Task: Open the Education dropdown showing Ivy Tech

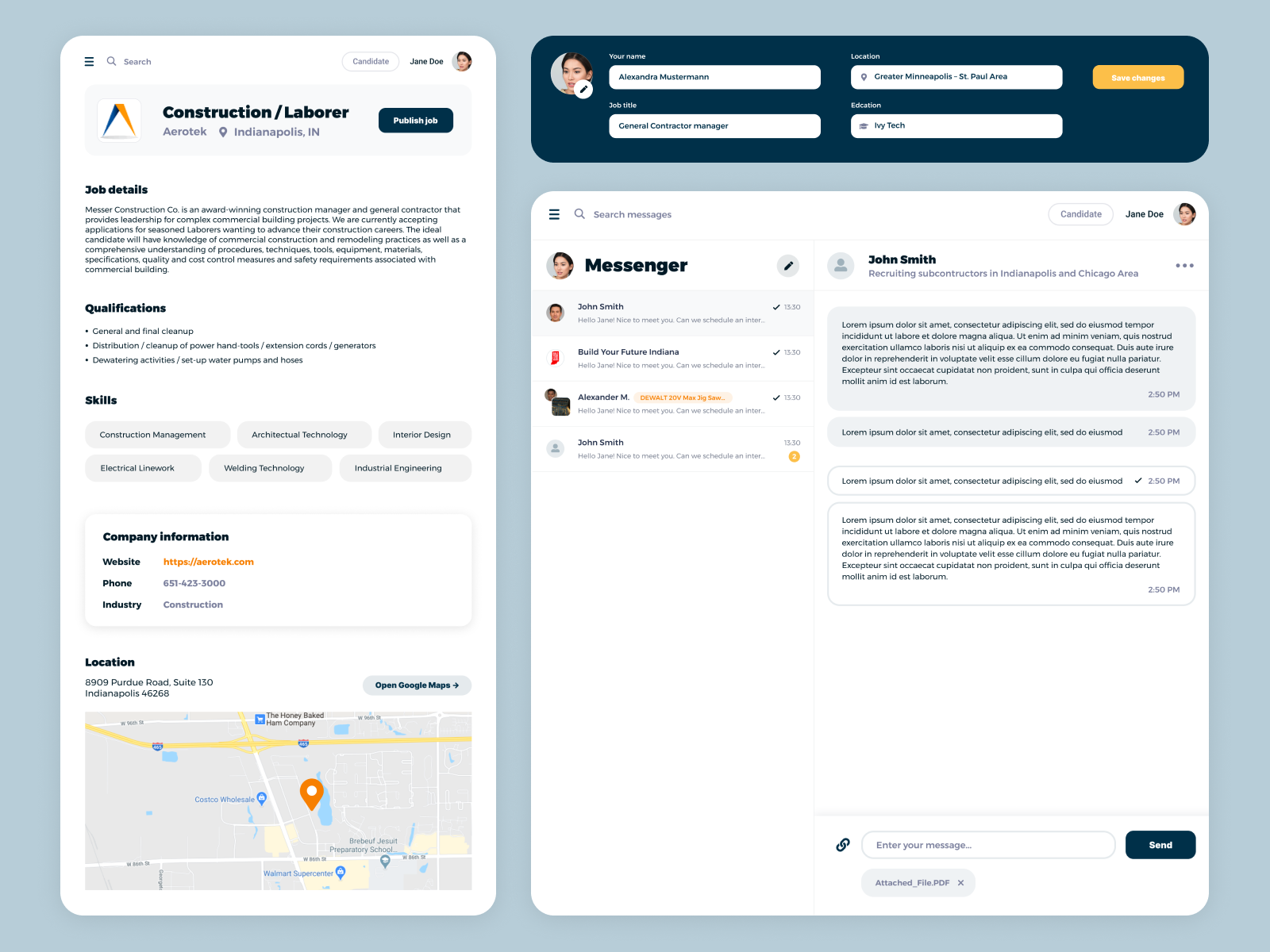Action: point(956,126)
